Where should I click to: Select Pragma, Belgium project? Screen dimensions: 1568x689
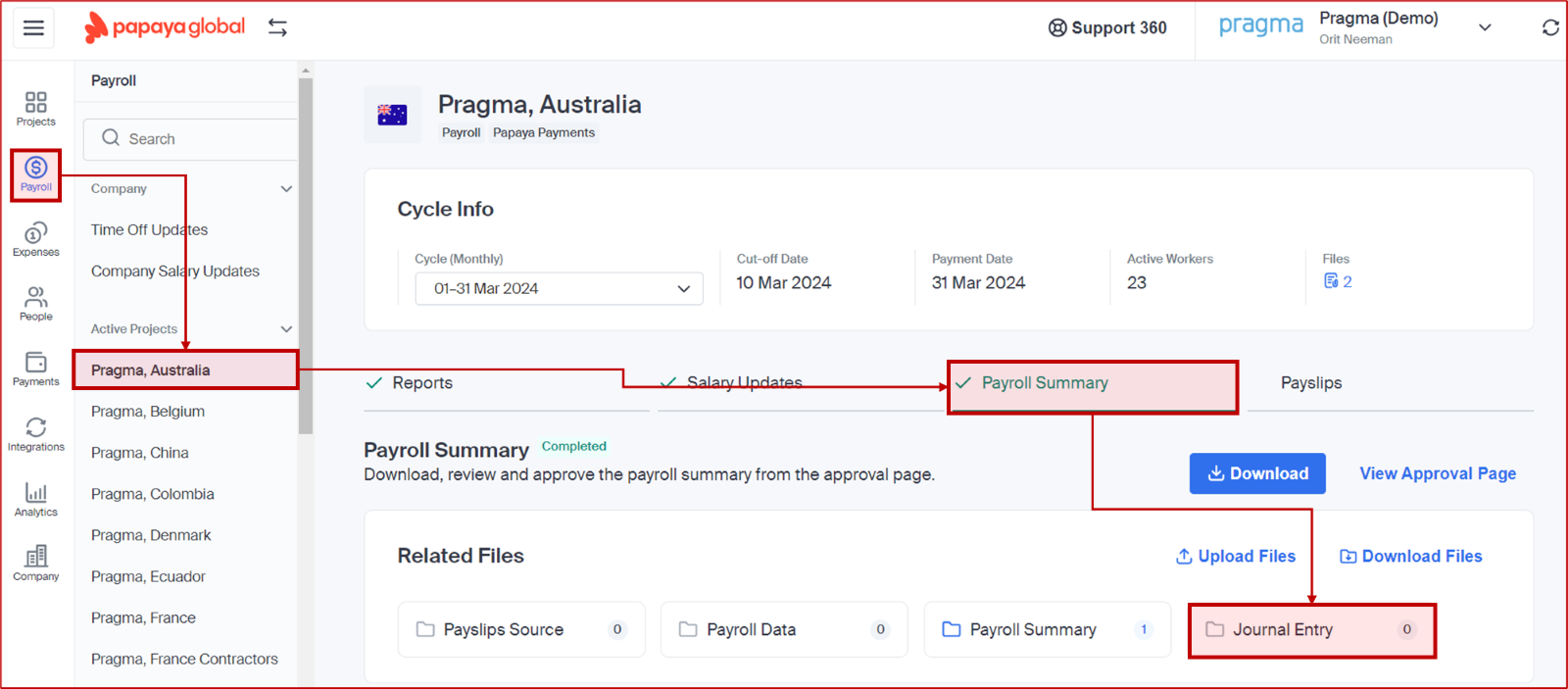tap(148, 412)
